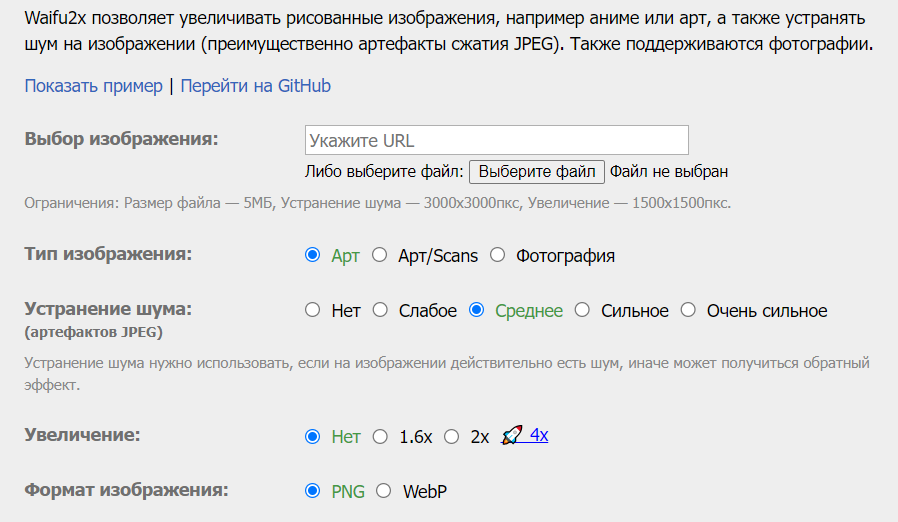The image size is (898, 522).
Task: Select the "Арт" image type radio
Action: [x=312, y=254]
